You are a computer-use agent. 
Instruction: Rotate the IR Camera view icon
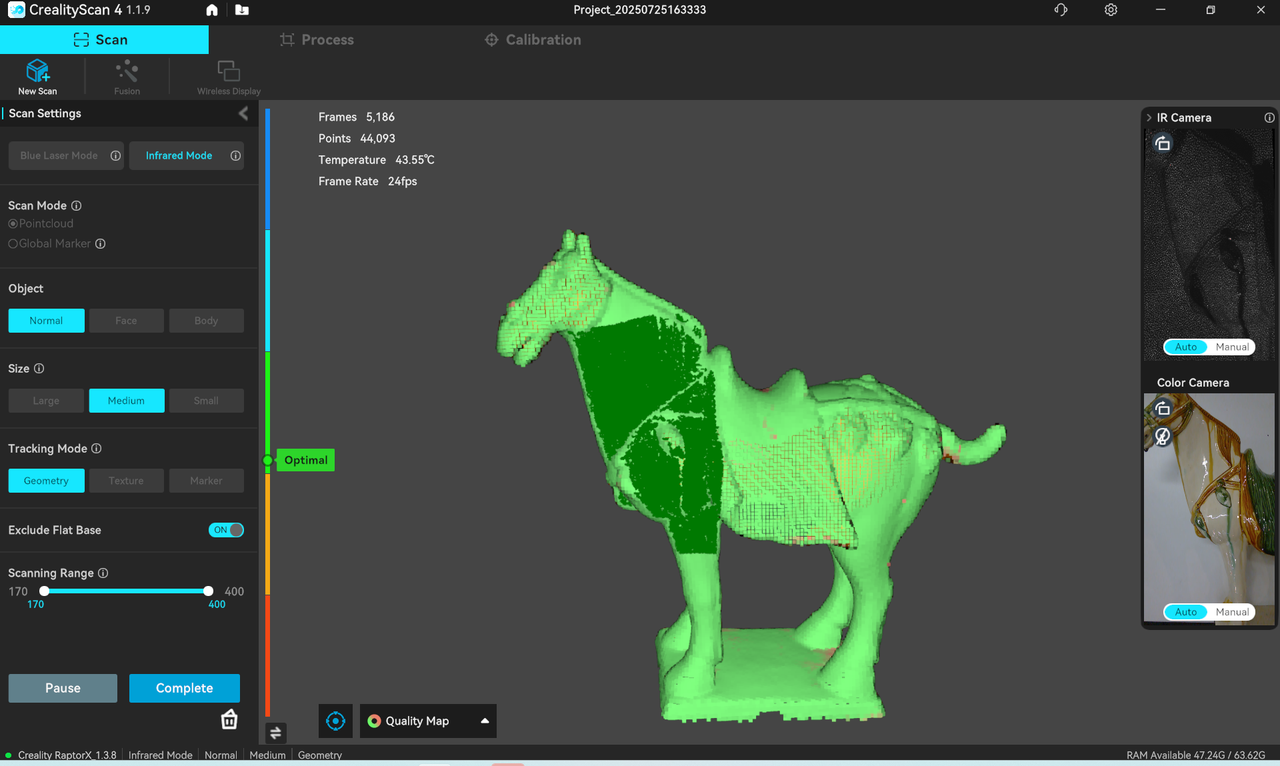pyautogui.click(x=1163, y=144)
